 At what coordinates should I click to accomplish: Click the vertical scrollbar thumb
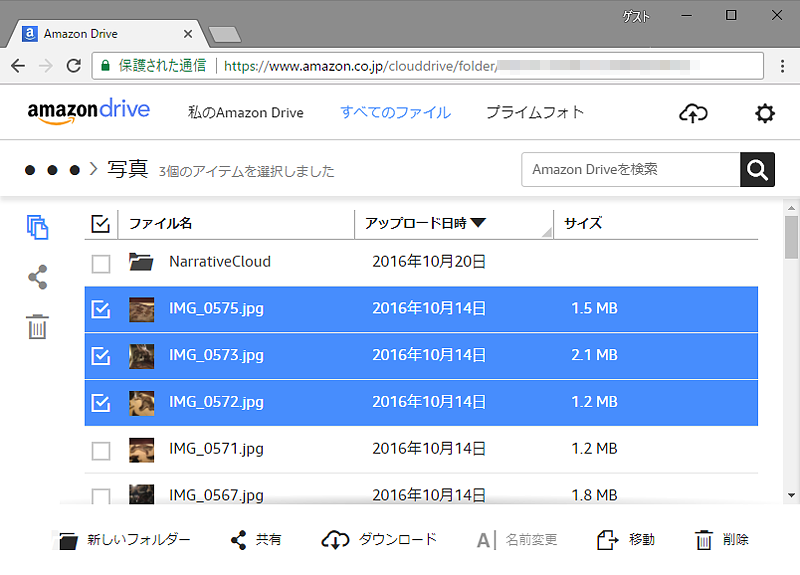791,238
